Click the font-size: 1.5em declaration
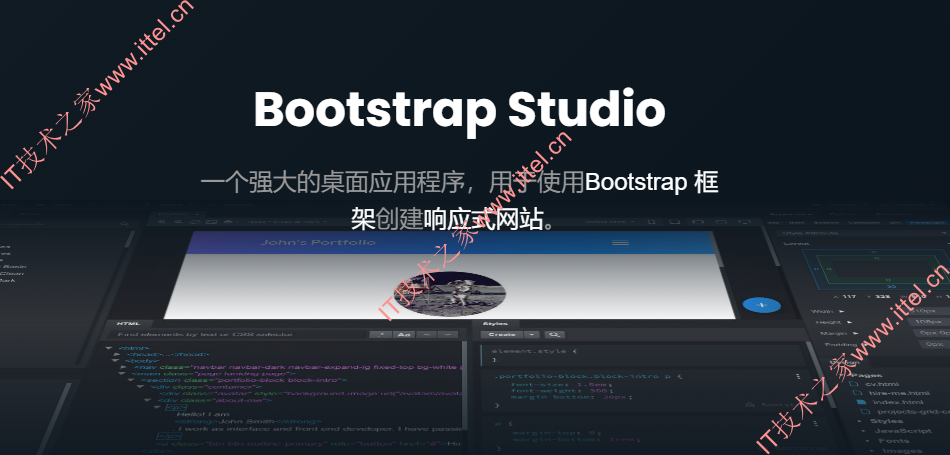This screenshot has width=950, height=455. 561,384
